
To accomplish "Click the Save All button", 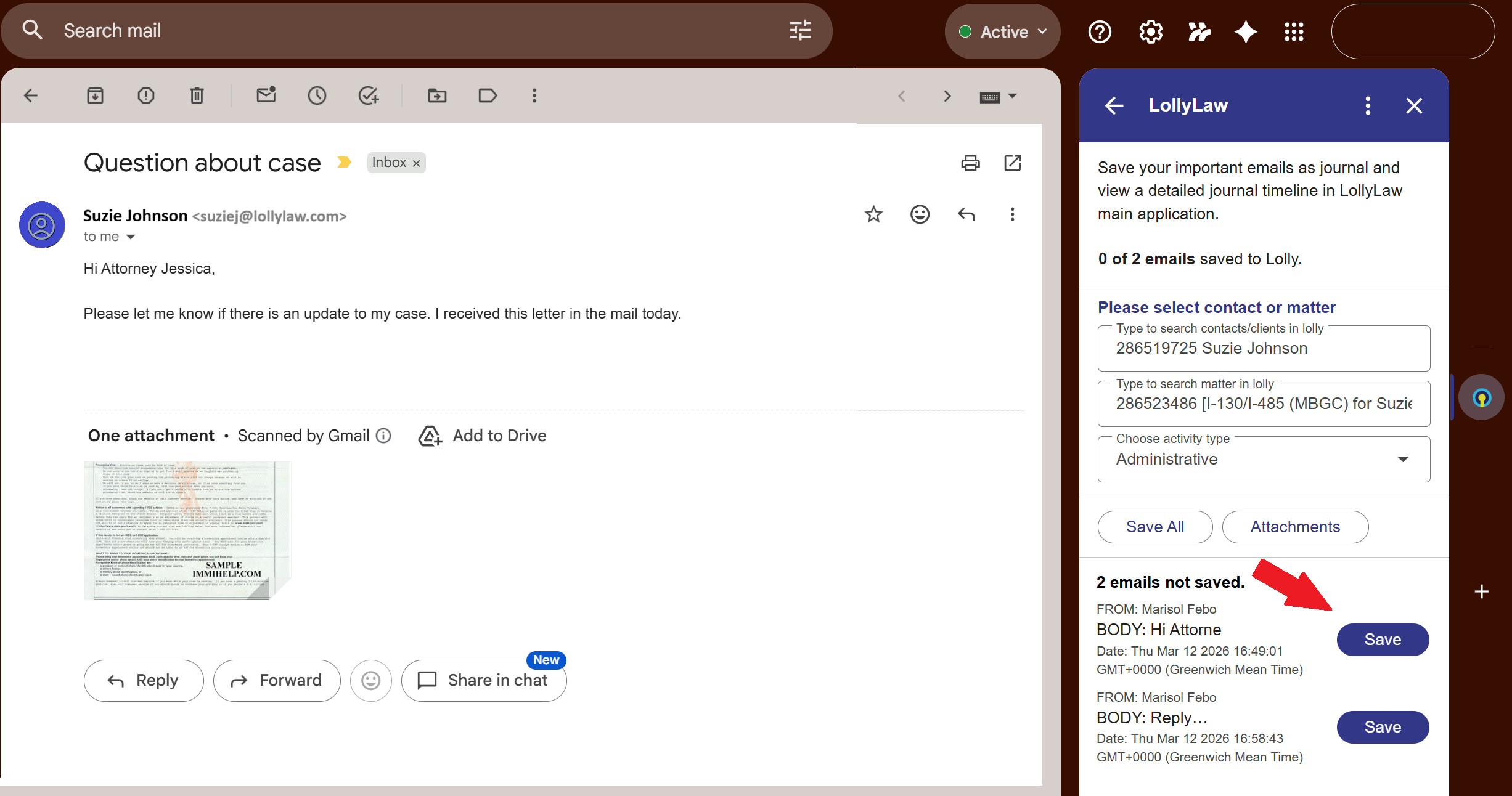I will point(1154,527).
